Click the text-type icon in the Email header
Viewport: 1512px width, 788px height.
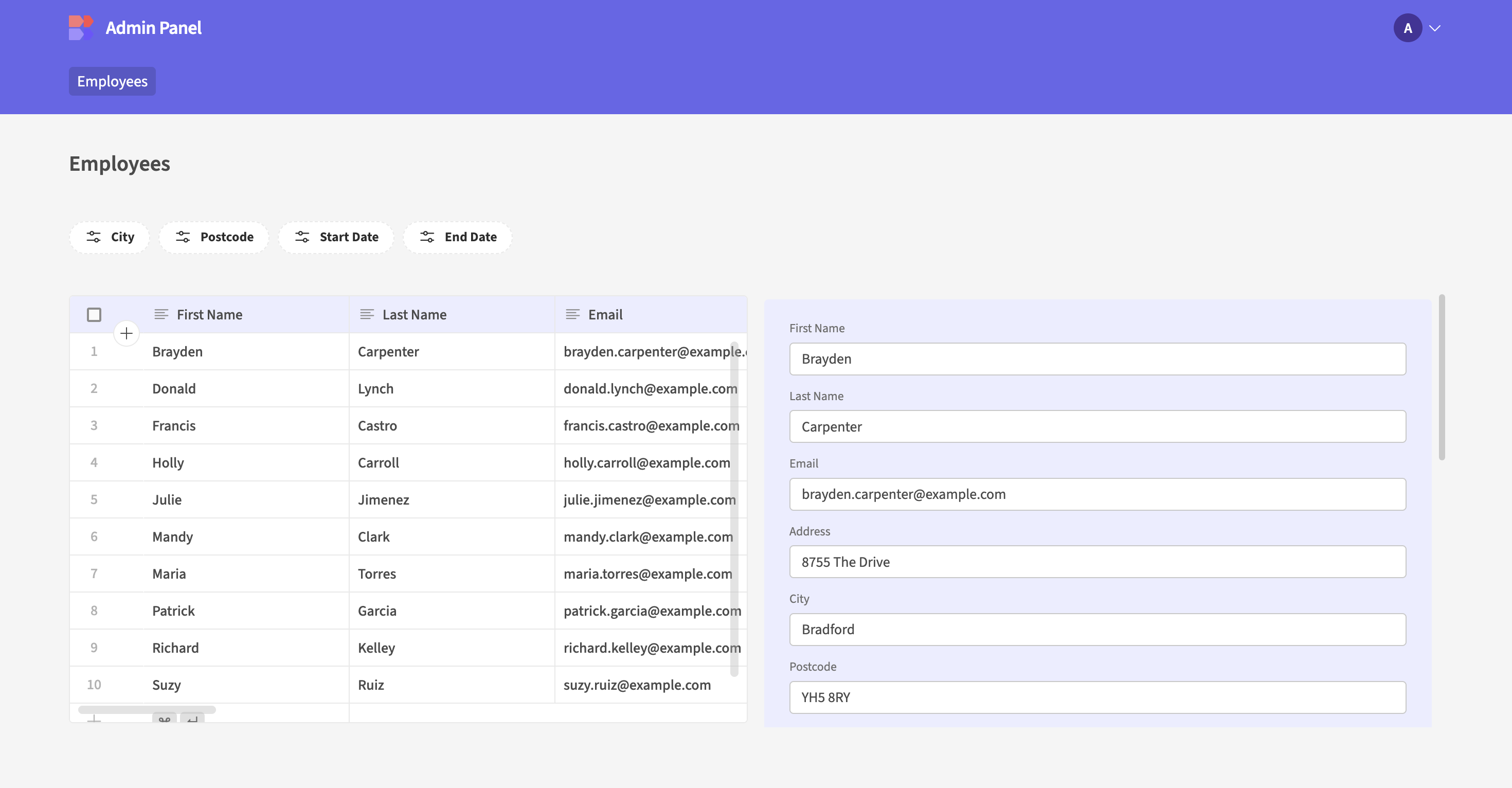point(572,314)
